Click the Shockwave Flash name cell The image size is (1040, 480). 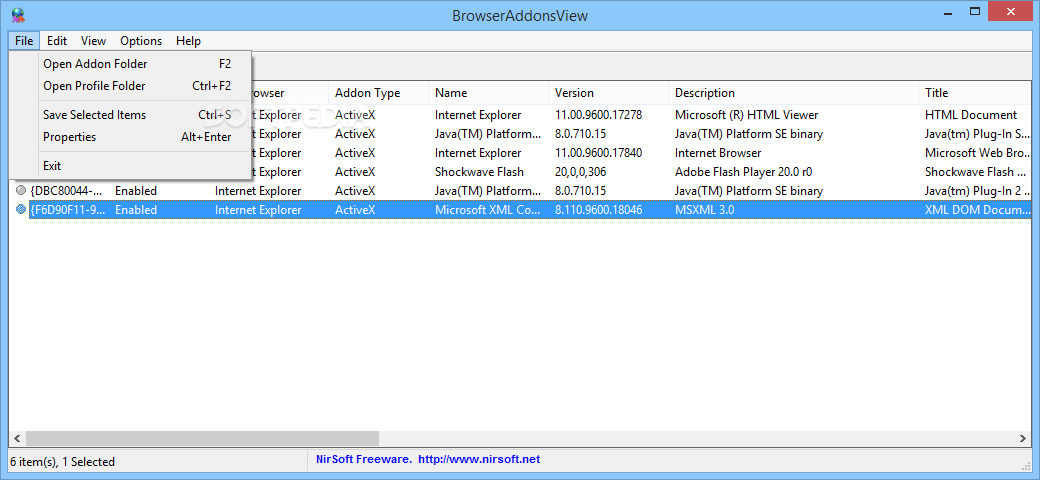(x=480, y=172)
